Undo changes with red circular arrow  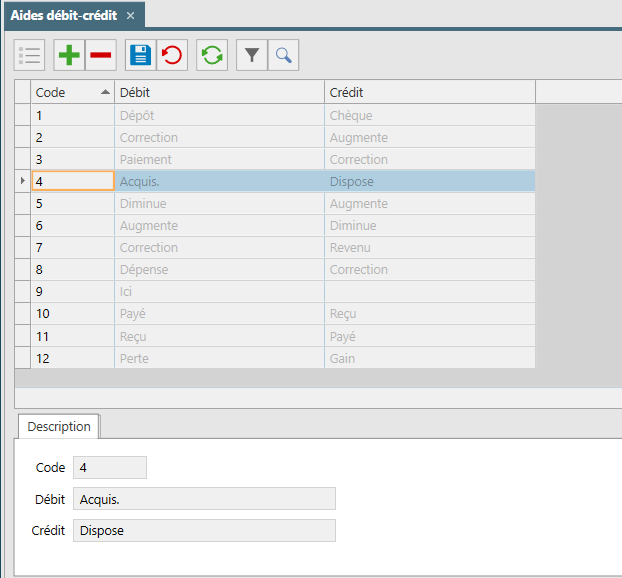[172, 55]
